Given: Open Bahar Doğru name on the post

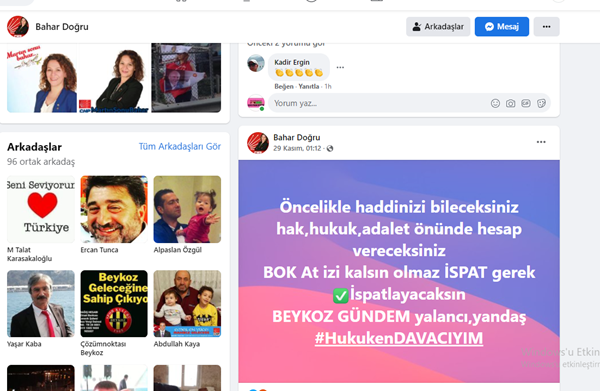Looking at the screenshot, I should click(x=297, y=137).
